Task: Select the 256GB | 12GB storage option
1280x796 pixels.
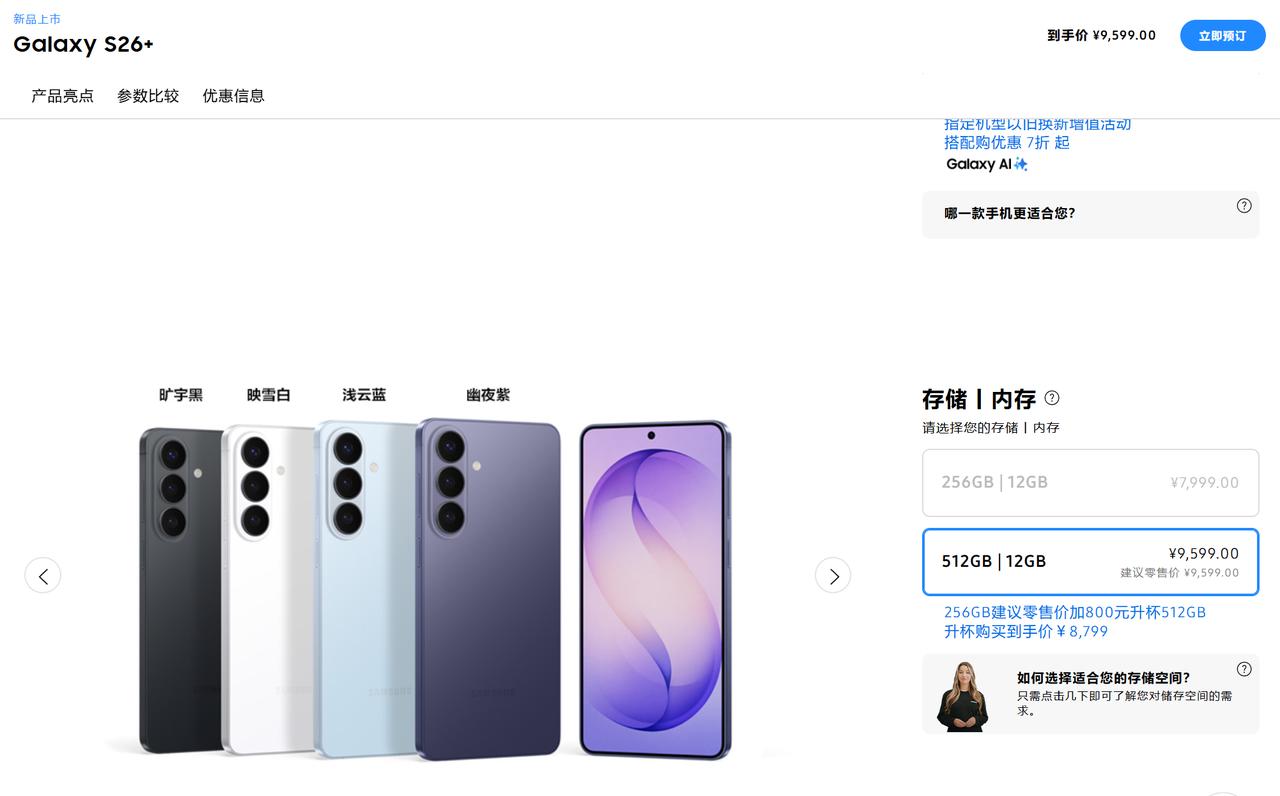Action: click(x=1090, y=482)
